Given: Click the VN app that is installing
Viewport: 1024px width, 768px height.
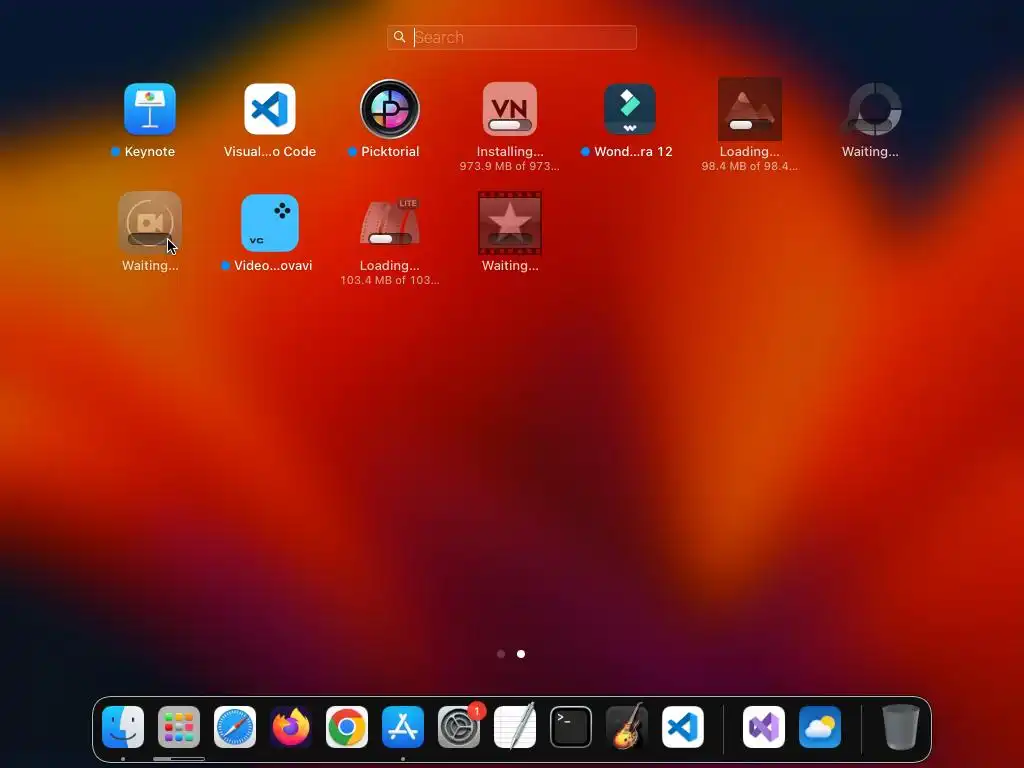Looking at the screenshot, I should pos(510,109).
